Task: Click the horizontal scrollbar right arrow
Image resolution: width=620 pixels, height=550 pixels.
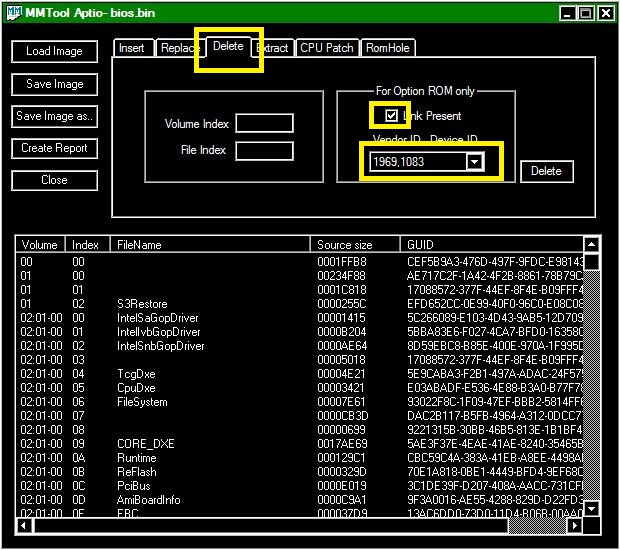Action: click(574, 525)
